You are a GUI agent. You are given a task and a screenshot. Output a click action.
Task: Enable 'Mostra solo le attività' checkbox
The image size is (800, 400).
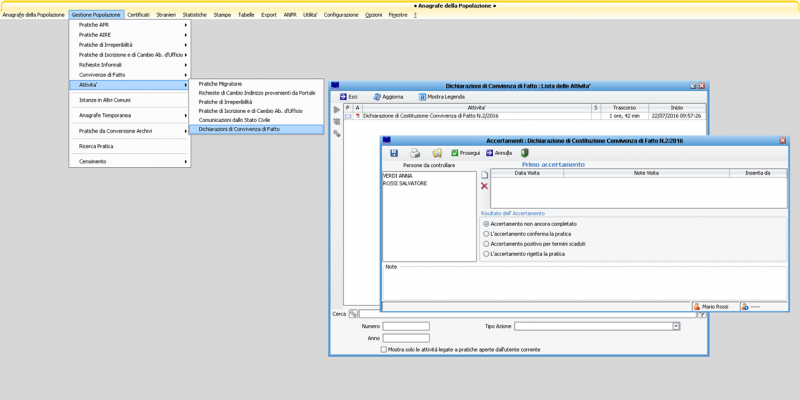tap(385, 350)
